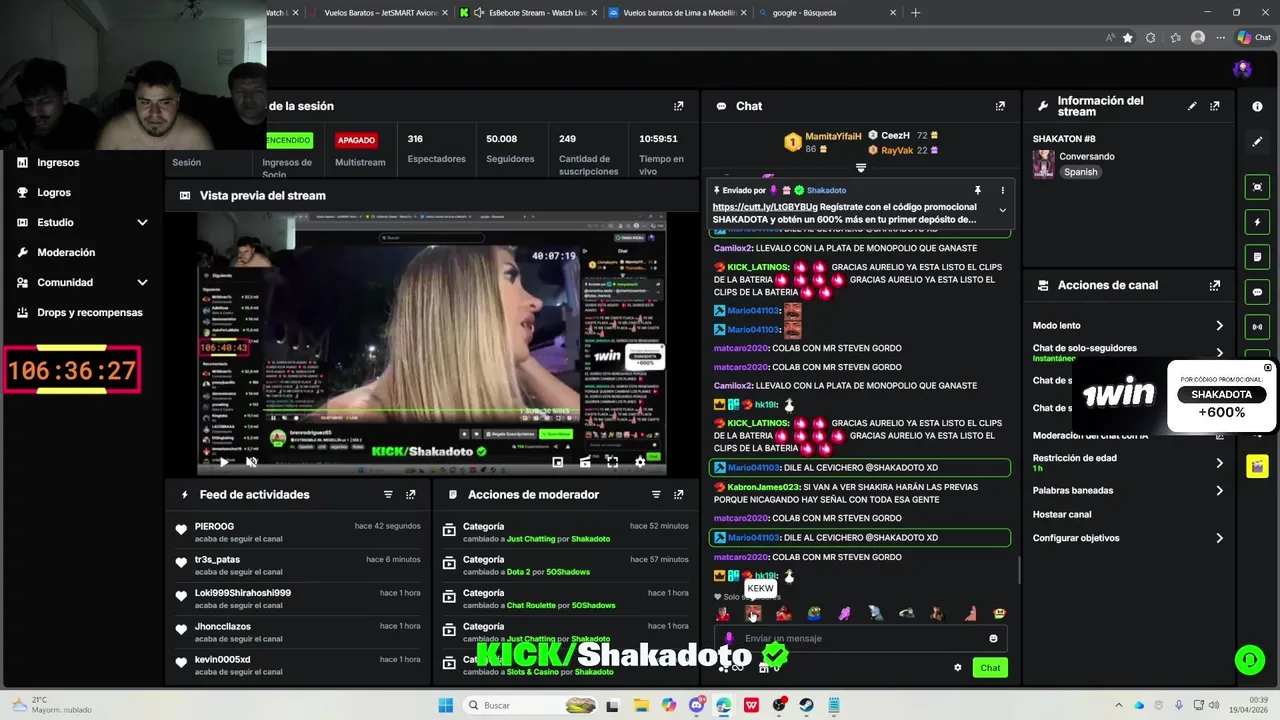Pop out the Acciones de canal panel

coord(1215,285)
